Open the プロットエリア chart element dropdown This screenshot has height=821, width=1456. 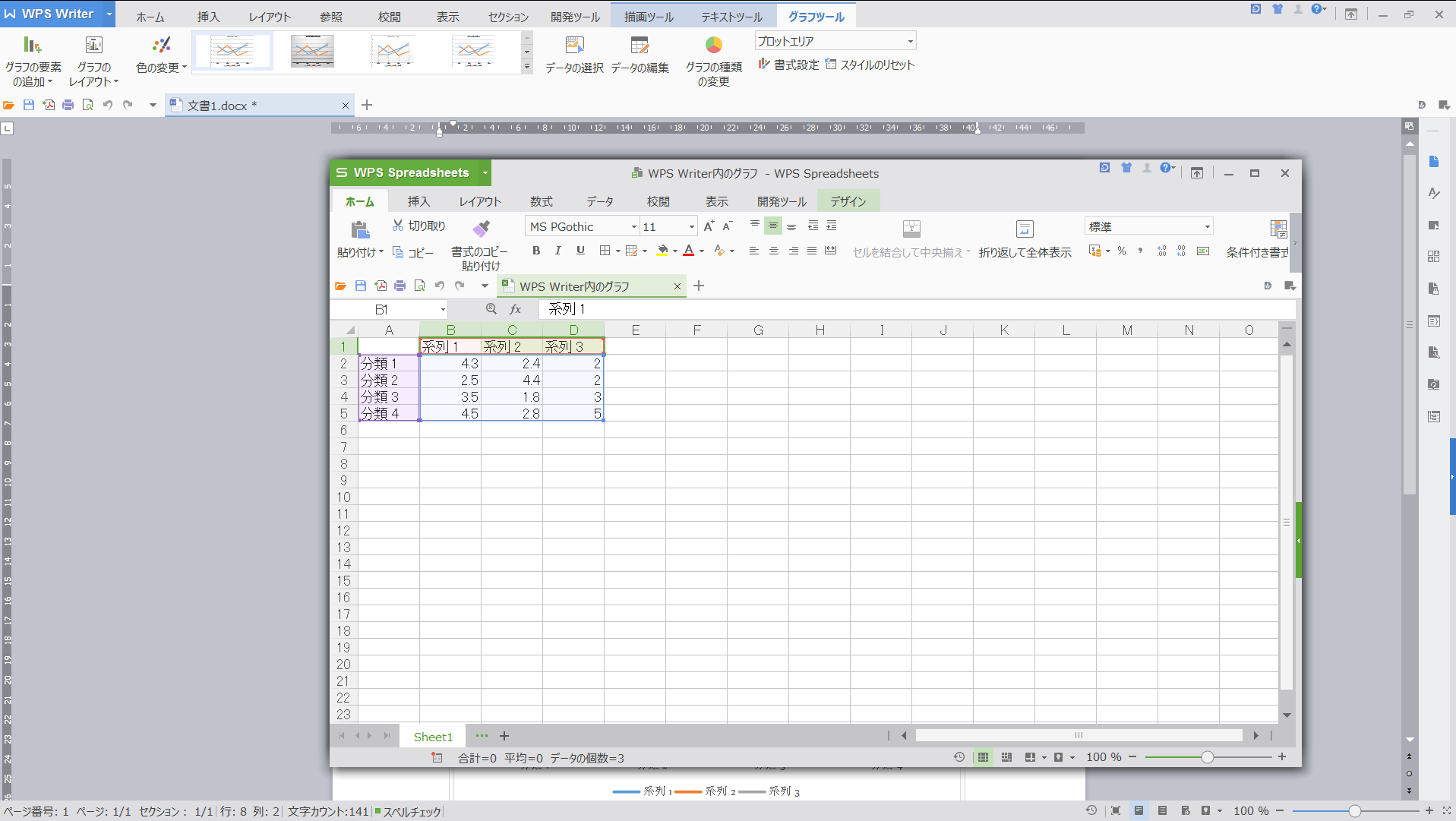tap(910, 41)
